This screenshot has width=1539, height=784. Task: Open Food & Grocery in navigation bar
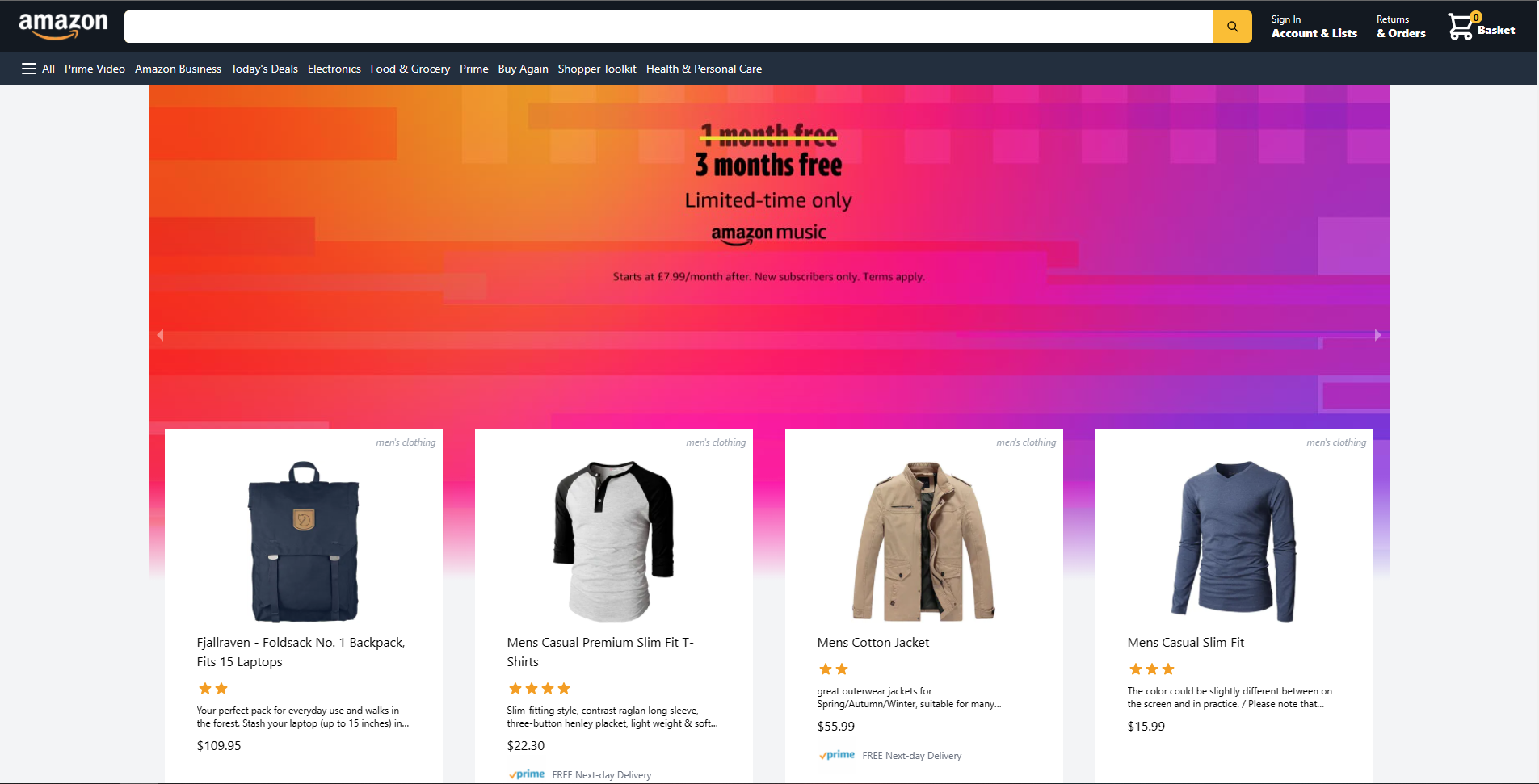point(410,69)
